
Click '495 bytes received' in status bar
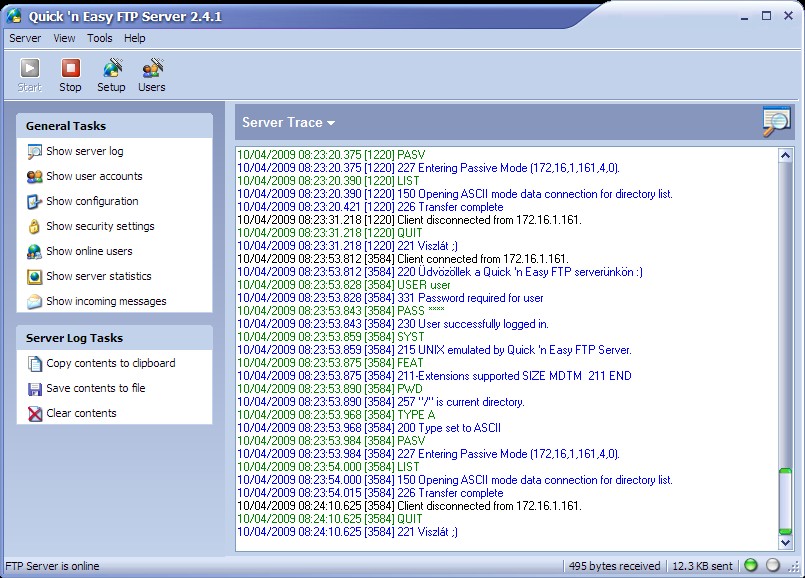615,566
